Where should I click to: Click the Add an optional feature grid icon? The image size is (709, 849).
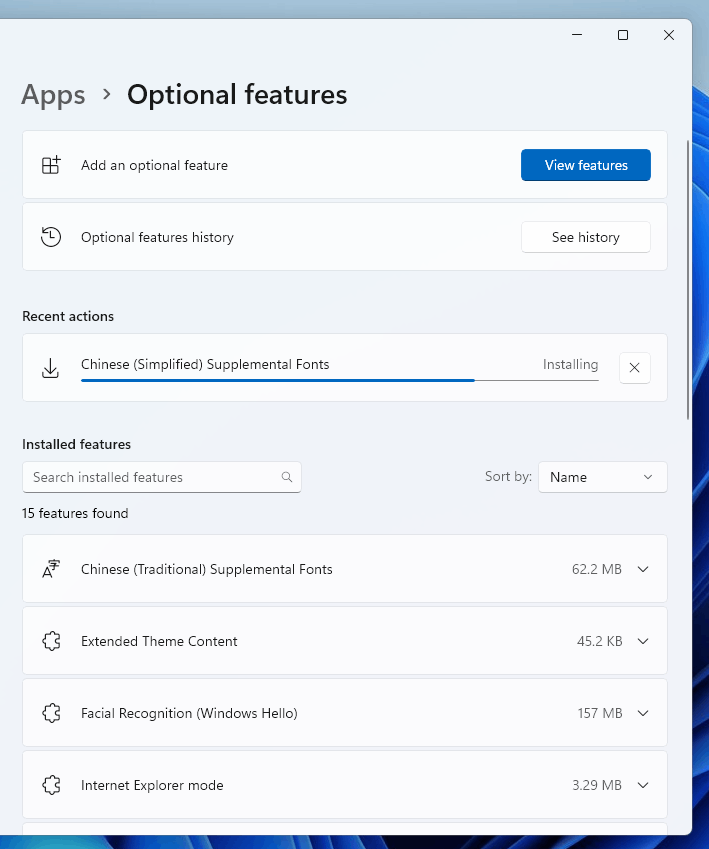pos(51,165)
